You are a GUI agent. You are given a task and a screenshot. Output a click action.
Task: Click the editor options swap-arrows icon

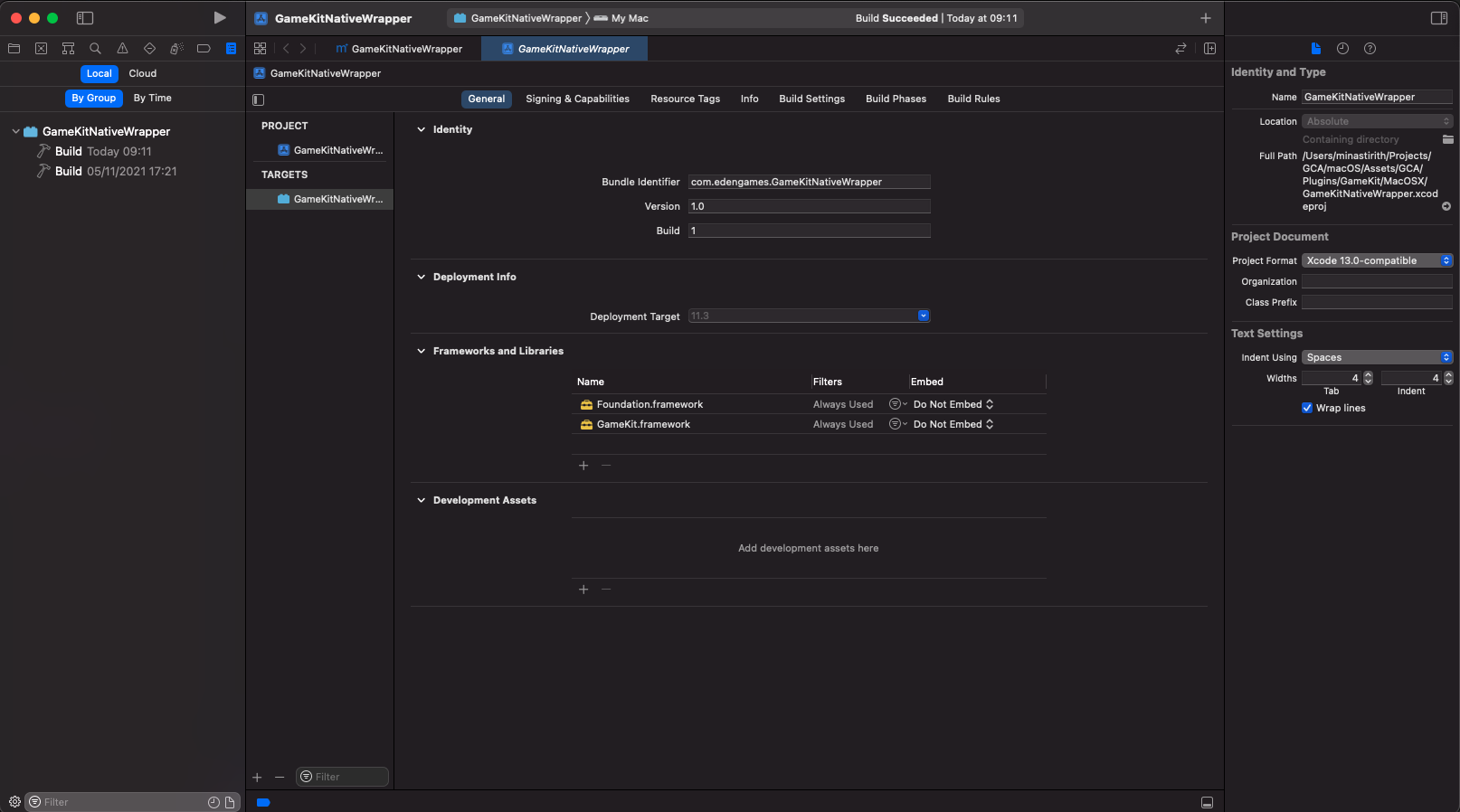pos(1180,49)
